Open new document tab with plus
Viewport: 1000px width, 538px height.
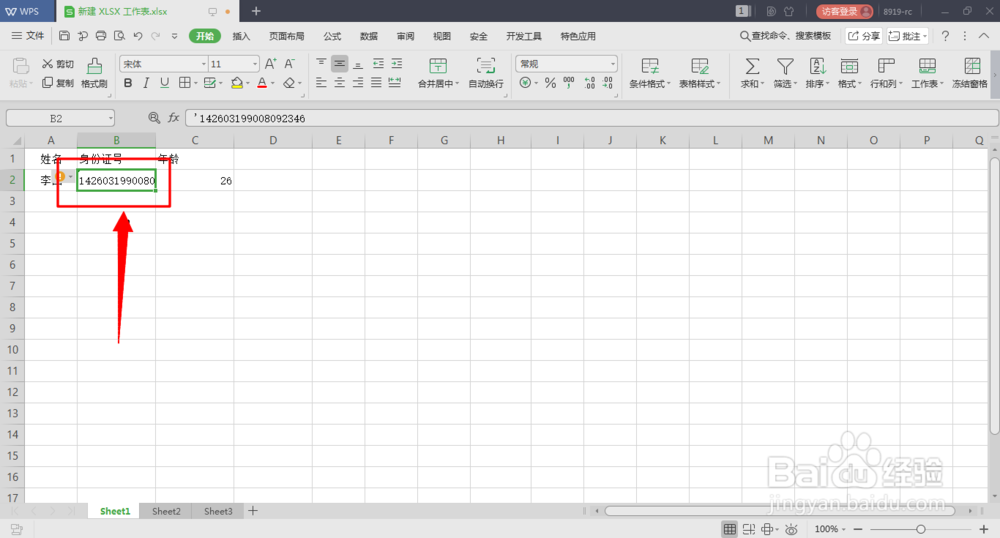coord(256,11)
